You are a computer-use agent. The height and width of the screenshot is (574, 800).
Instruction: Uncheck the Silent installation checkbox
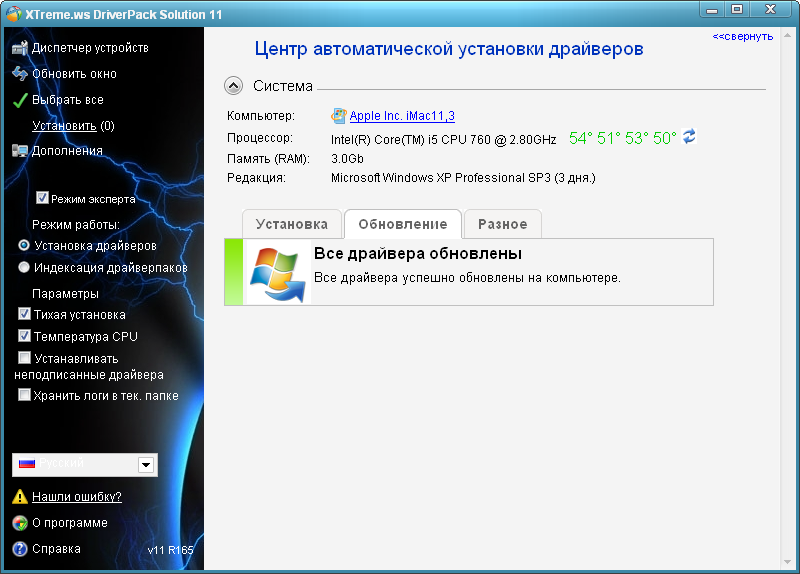[24, 314]
